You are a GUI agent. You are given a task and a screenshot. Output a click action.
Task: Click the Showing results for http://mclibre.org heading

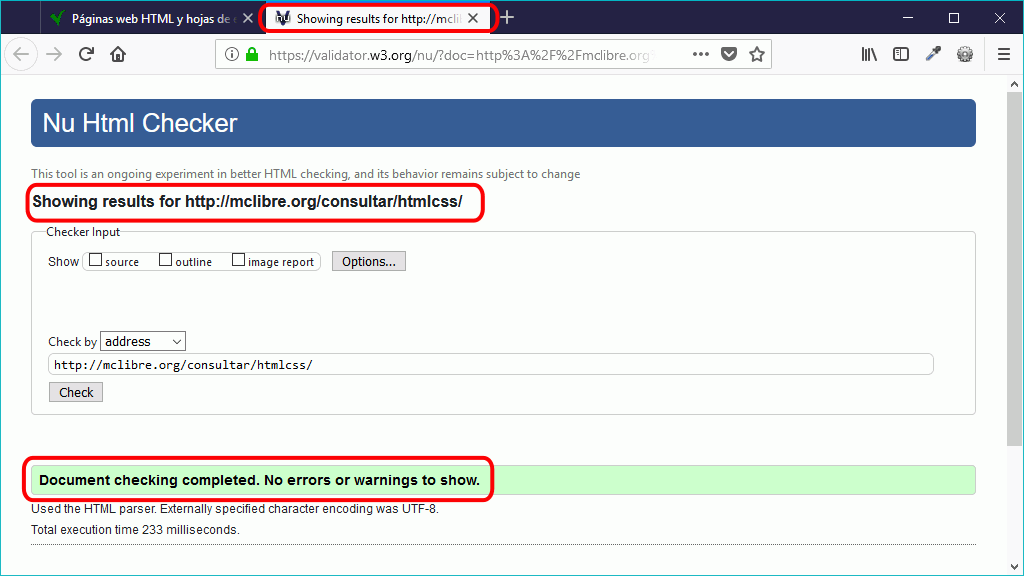(248, 201)
